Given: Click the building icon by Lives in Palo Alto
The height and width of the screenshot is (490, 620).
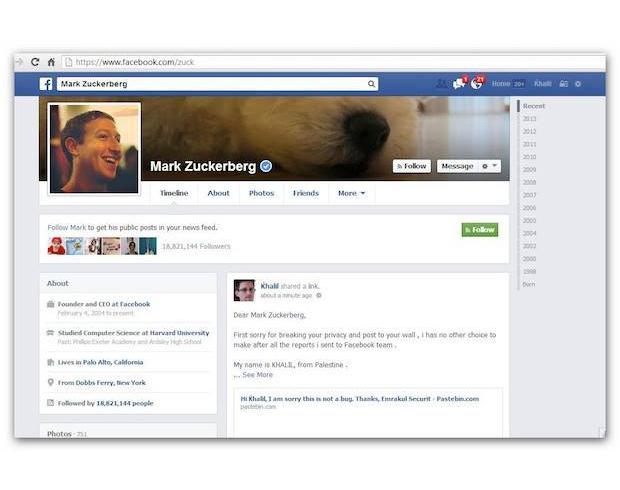Looking at the screenshot, I should tap(51, 362).
